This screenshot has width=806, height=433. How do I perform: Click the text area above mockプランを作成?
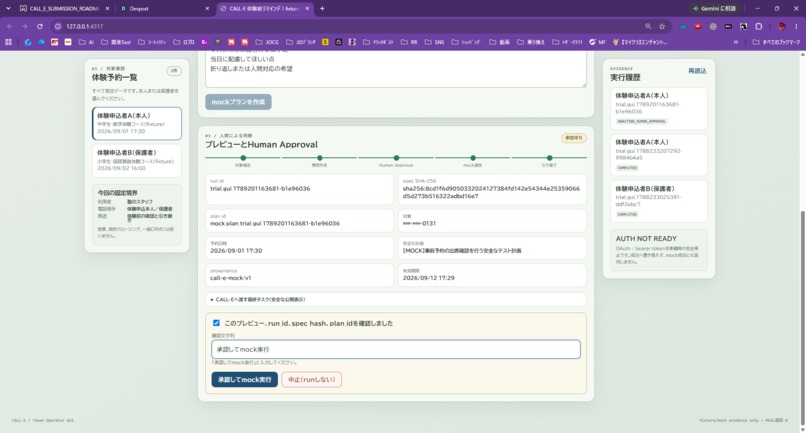(396, 69)
